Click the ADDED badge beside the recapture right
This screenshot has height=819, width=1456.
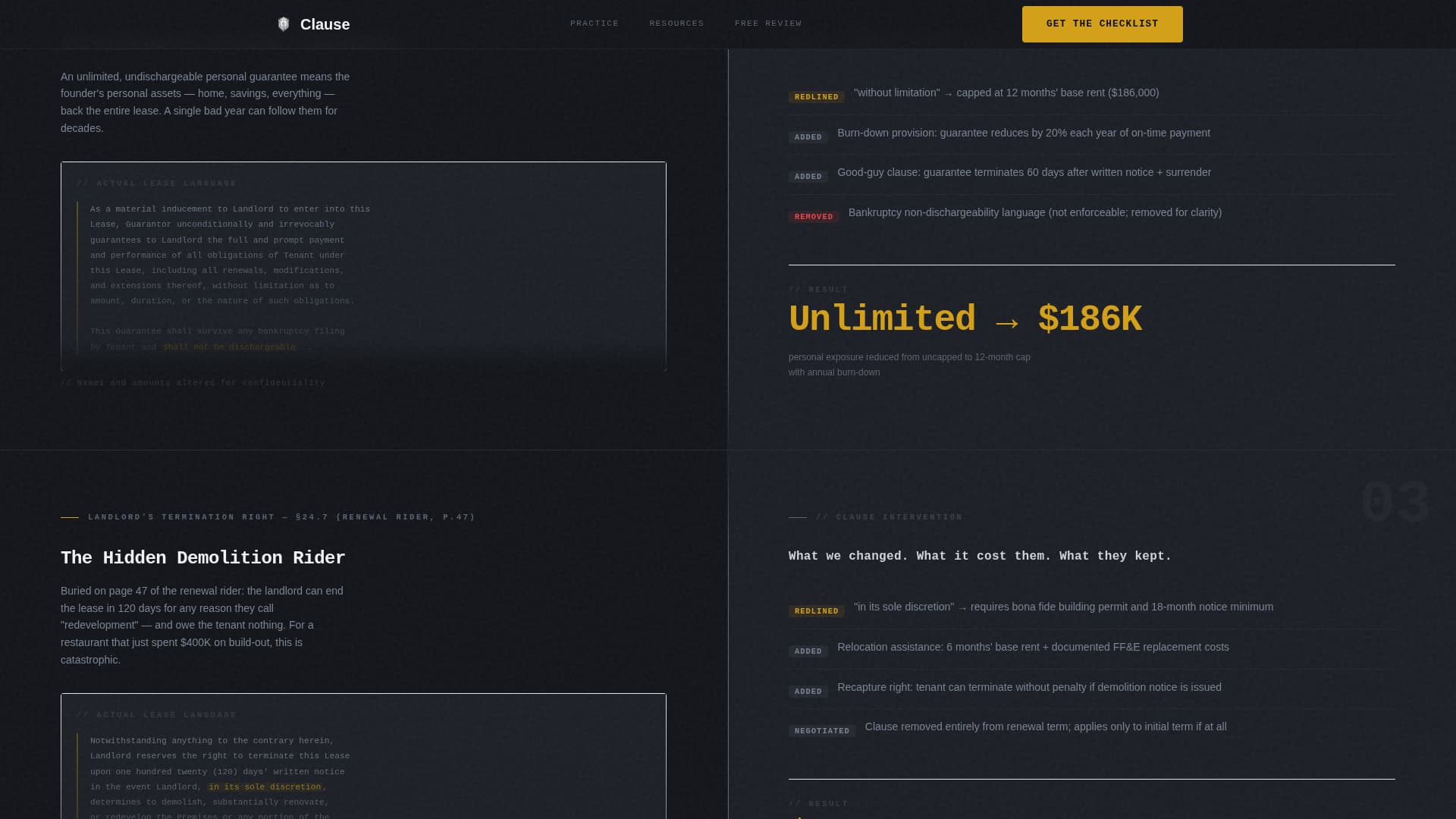pos(808,691)
